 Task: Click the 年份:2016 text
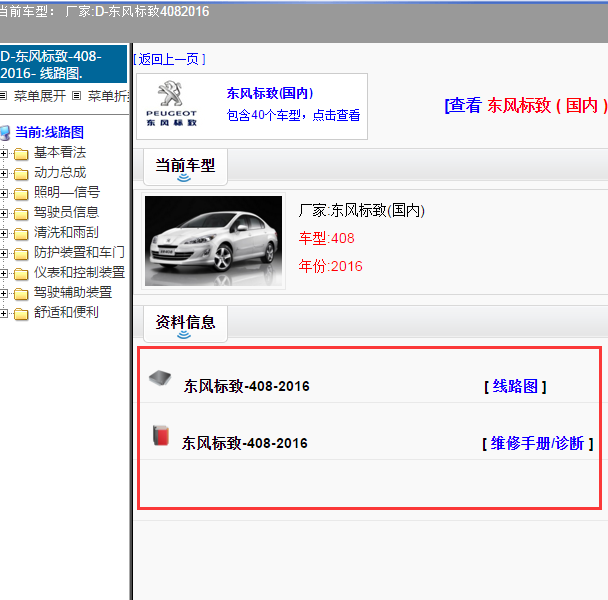[330, 266]
